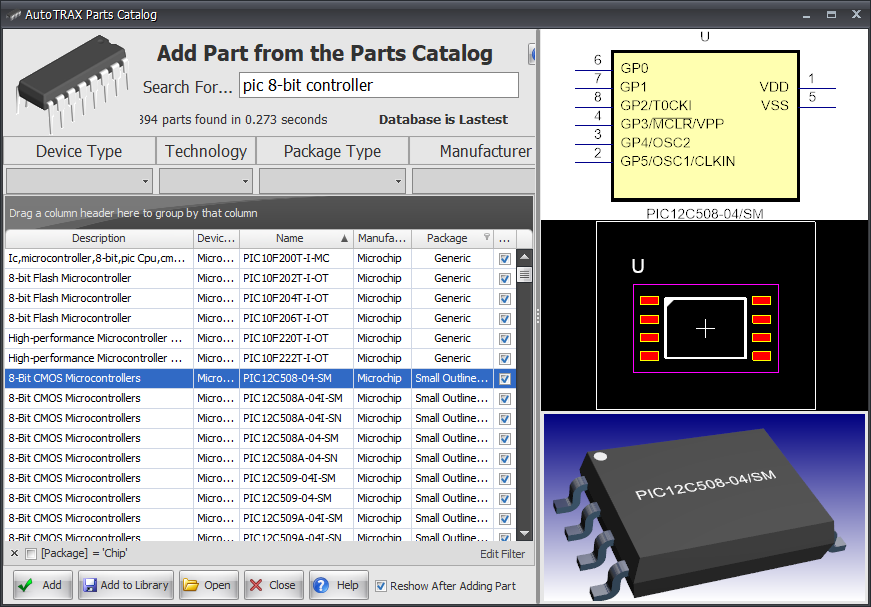The width and height of the screenshot is (871, 607).
Task: Open the Technology dropdown
Action: (x=246, y=181)
